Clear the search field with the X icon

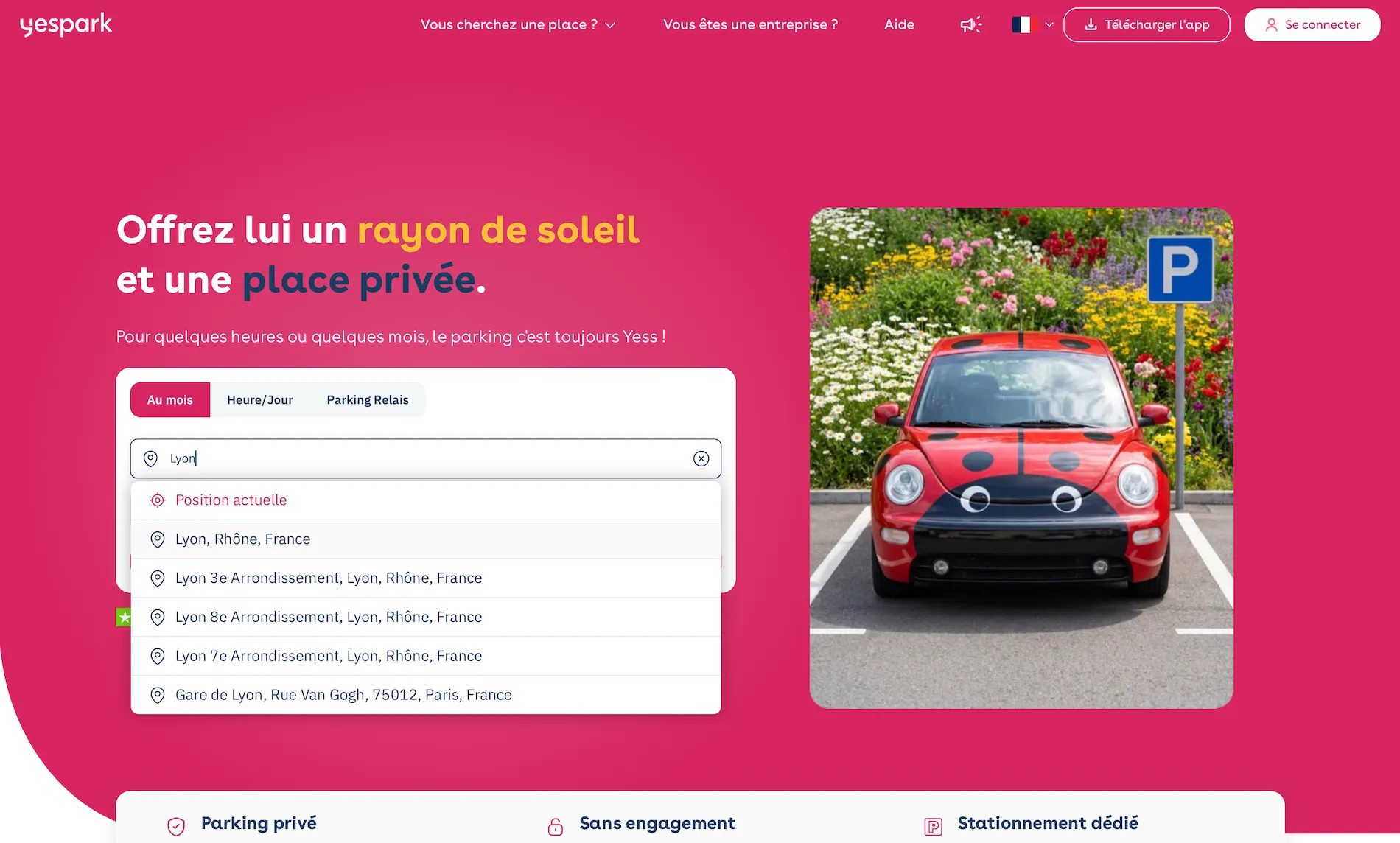coord(701,458)
